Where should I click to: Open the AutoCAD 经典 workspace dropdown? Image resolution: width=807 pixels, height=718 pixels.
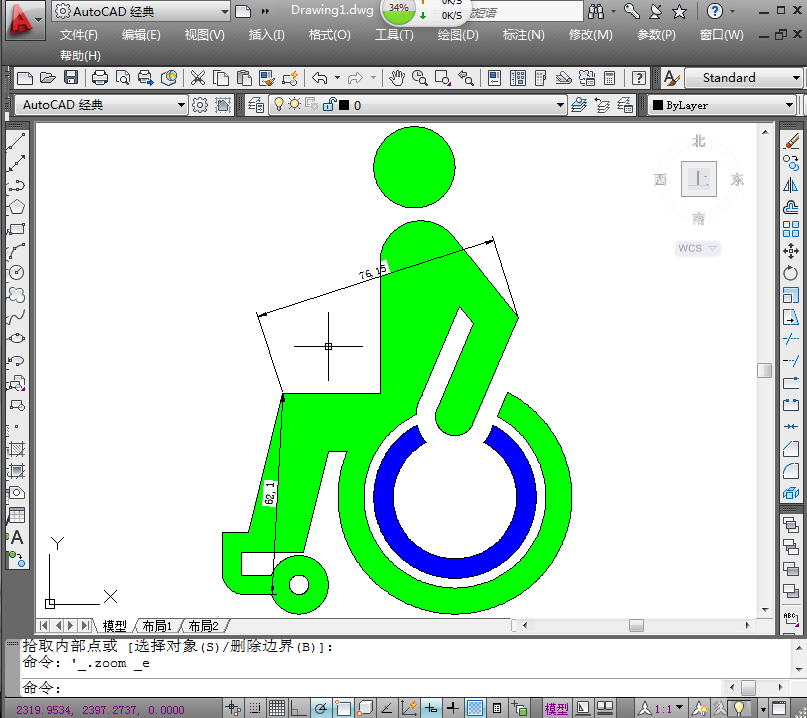[141, 11]
